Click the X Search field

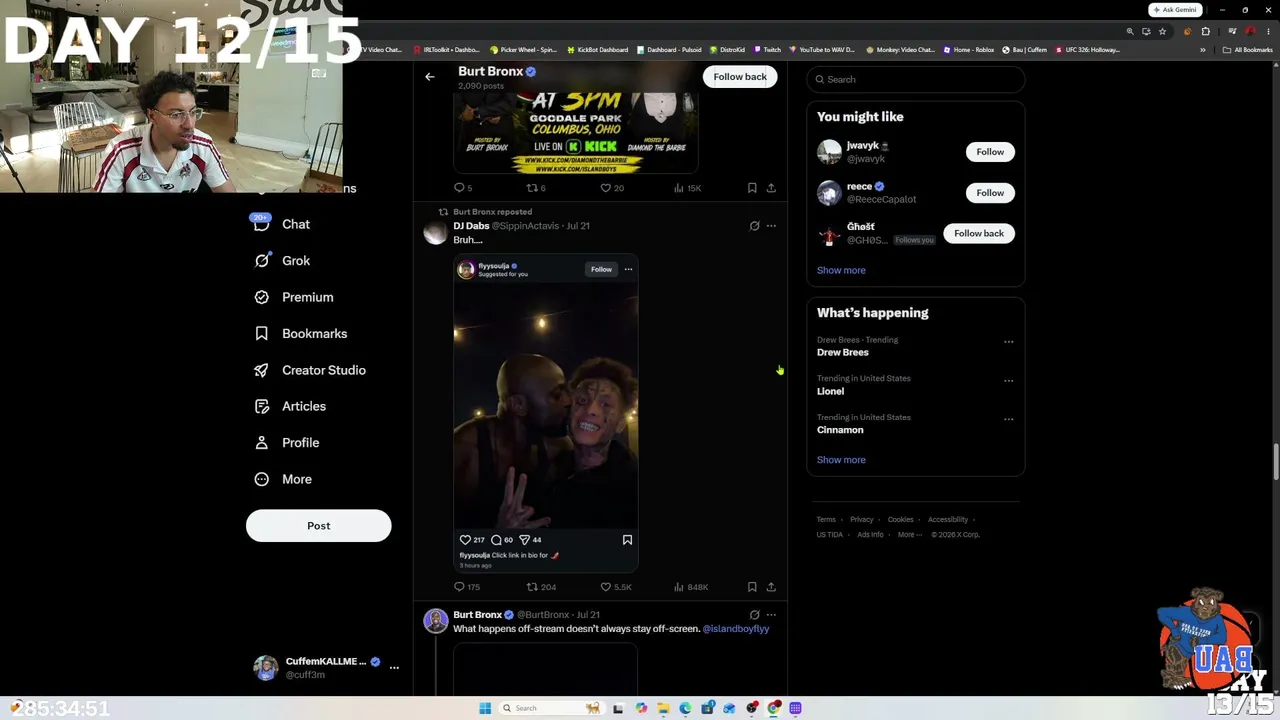tap(916, 79)
